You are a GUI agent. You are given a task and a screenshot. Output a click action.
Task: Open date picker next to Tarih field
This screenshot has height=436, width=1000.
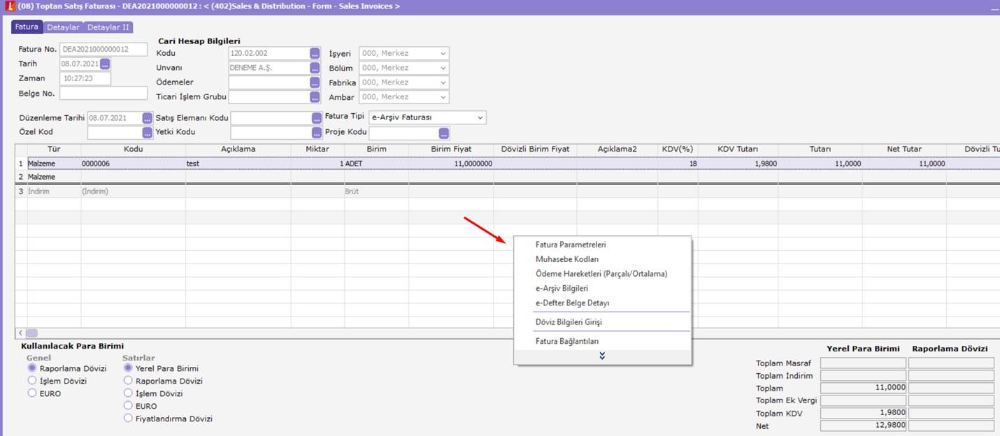105,64
